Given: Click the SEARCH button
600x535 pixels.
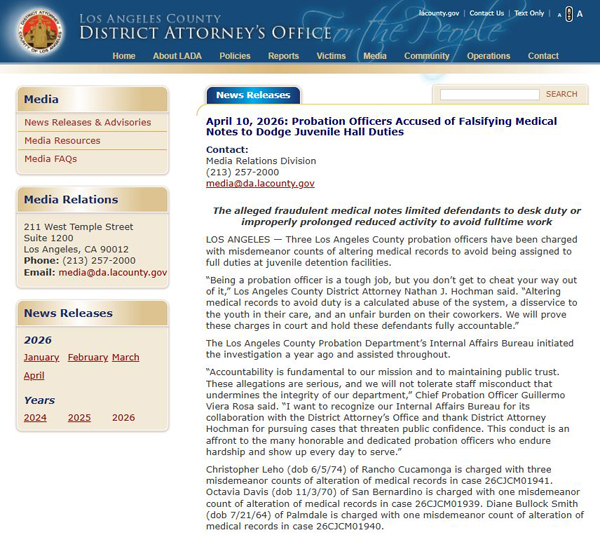Looking at the screenshot, I should (561, 94).
